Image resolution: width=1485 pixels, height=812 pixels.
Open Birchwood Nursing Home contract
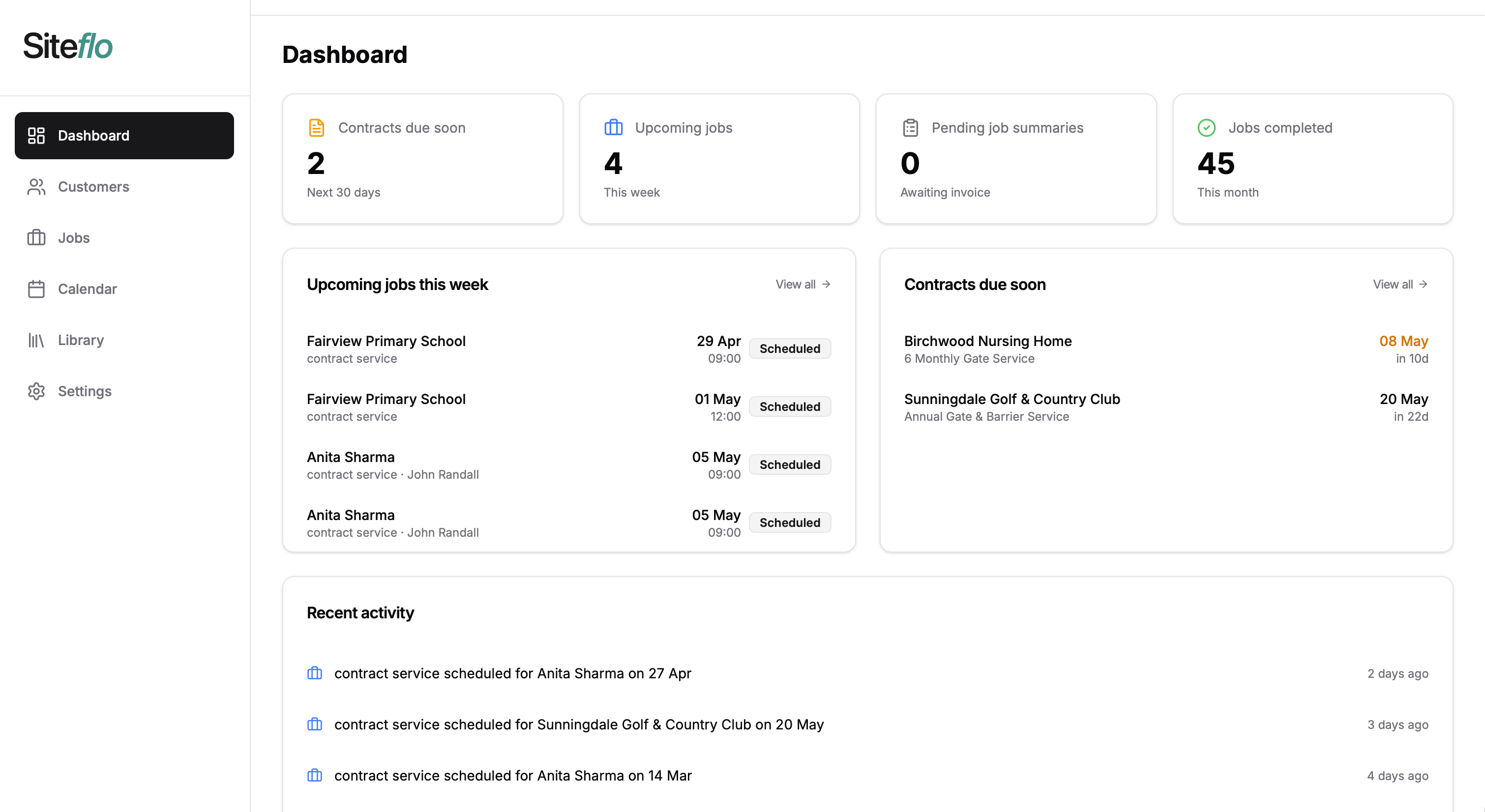[1166, 349]
